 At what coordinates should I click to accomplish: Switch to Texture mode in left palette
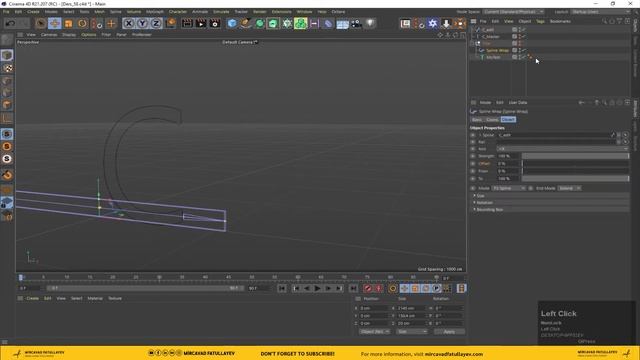[7, 68]
